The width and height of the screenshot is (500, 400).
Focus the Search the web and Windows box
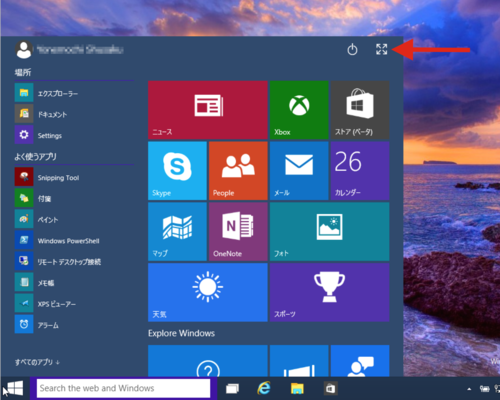(x=123, y=388)
